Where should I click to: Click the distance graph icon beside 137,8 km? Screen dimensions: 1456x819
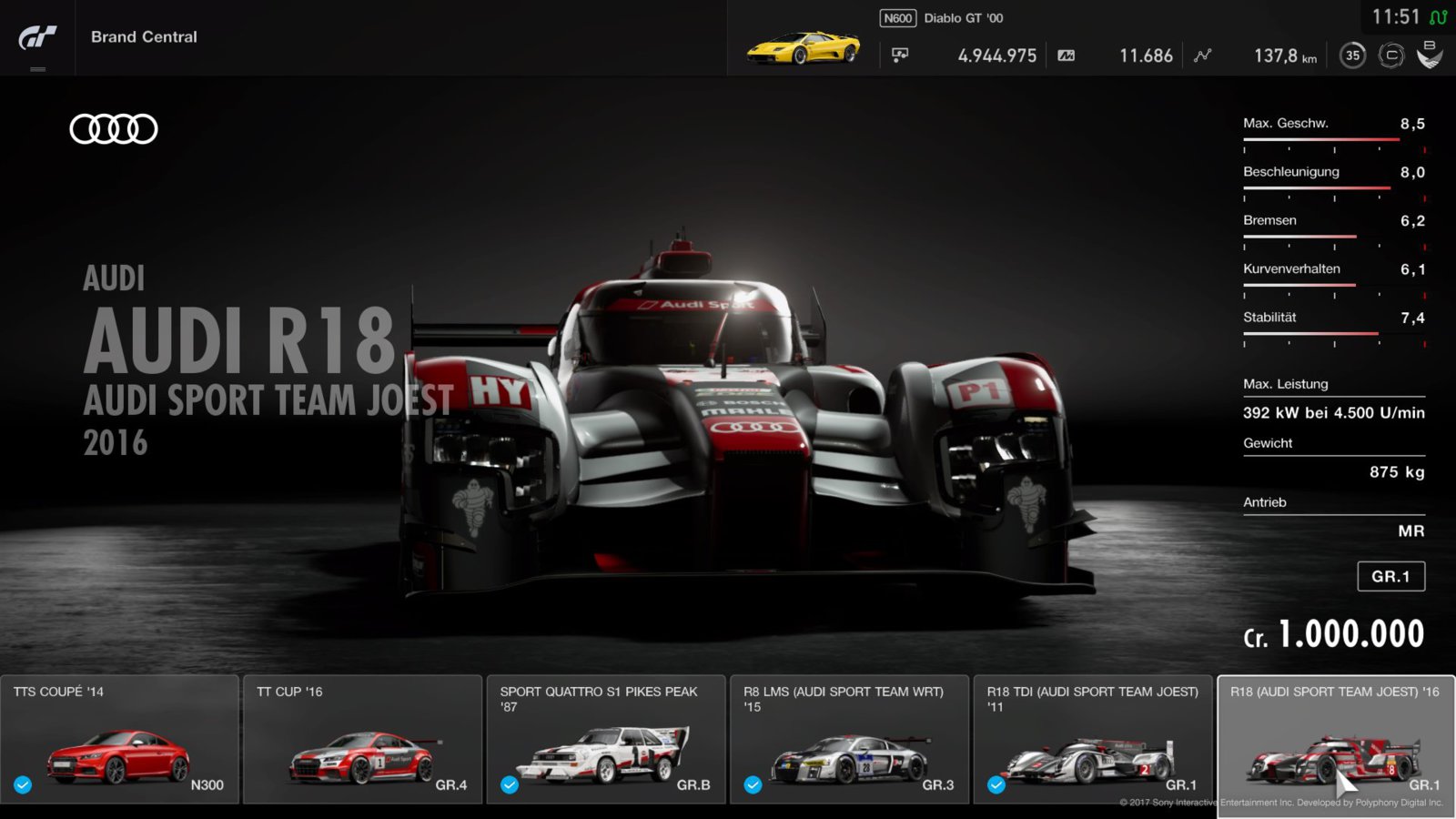point(1203,56)
